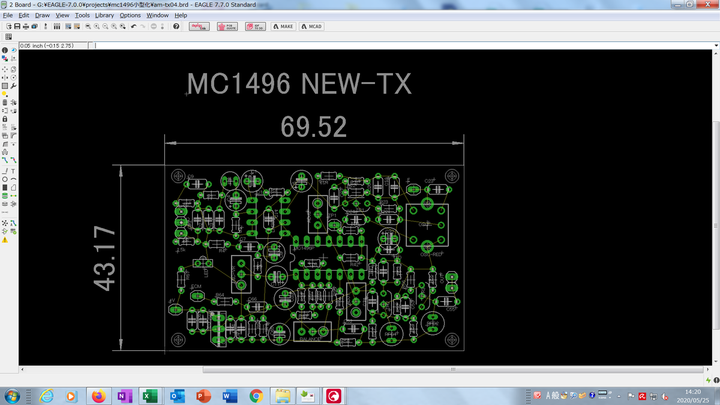720x405 pixels.
Task: Click the Zoom out icon
Action: point(105,26)
